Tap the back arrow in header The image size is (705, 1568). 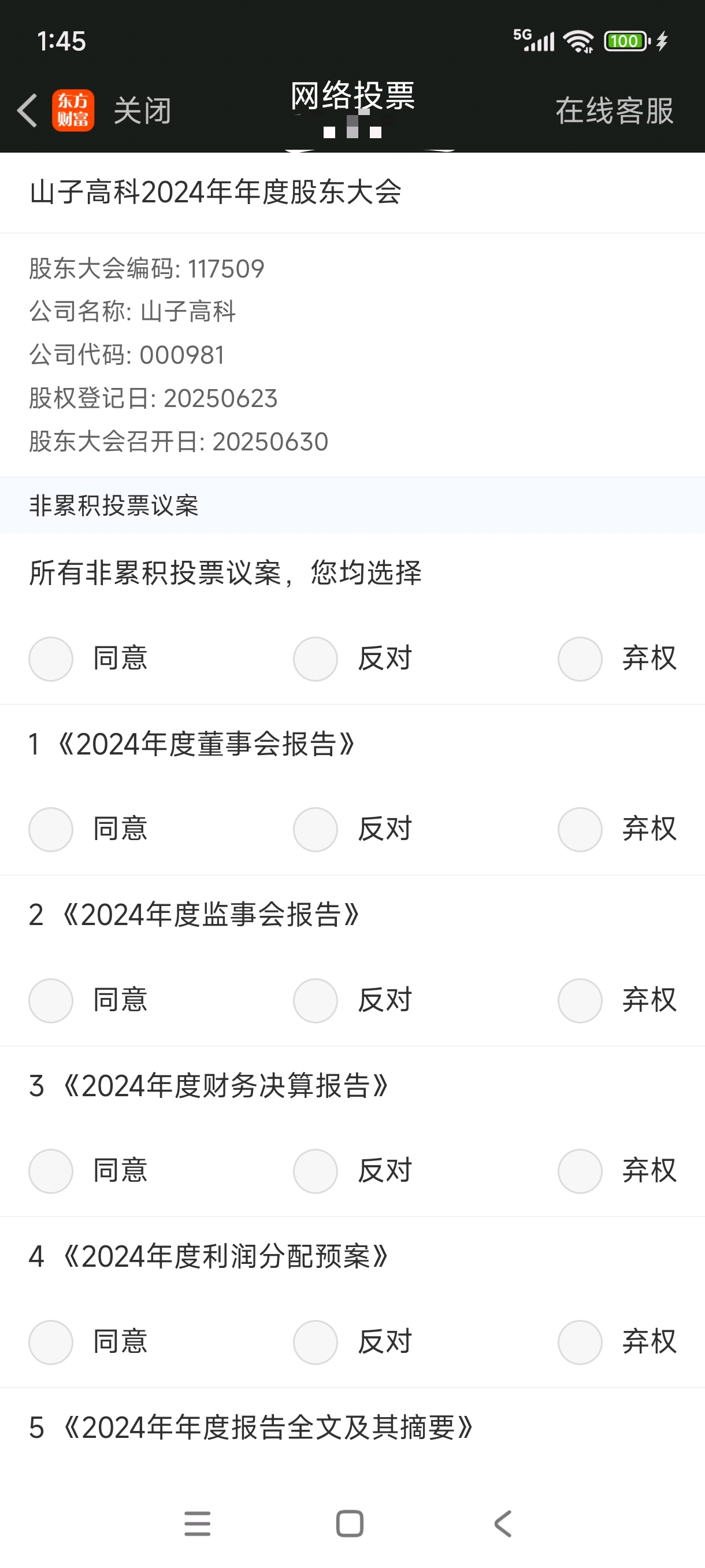[x=27, y=111]
